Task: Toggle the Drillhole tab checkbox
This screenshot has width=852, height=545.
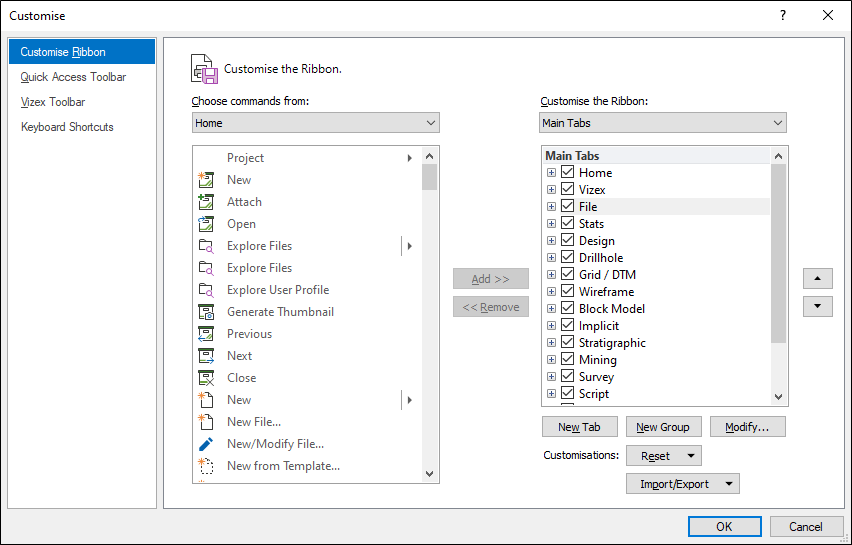Action: (567, 257)
